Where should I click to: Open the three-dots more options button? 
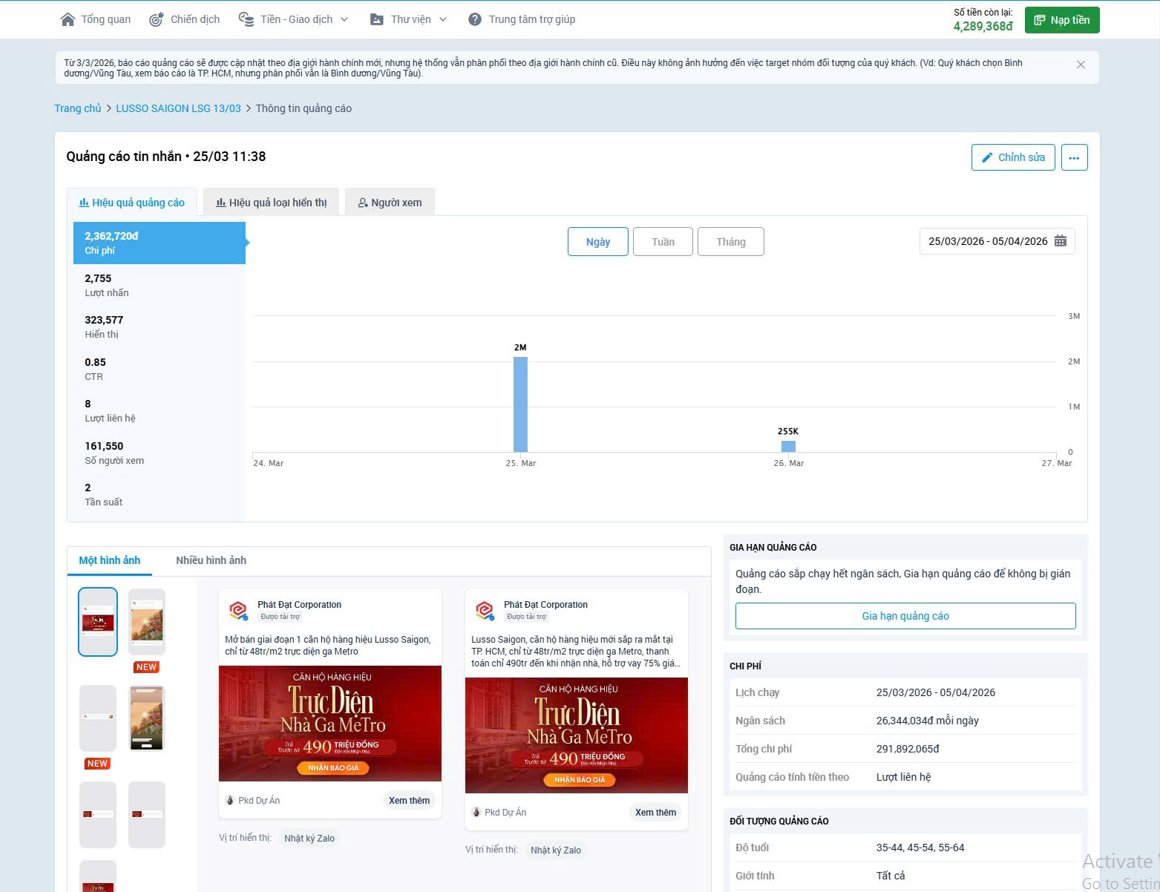click(1074, 158)
